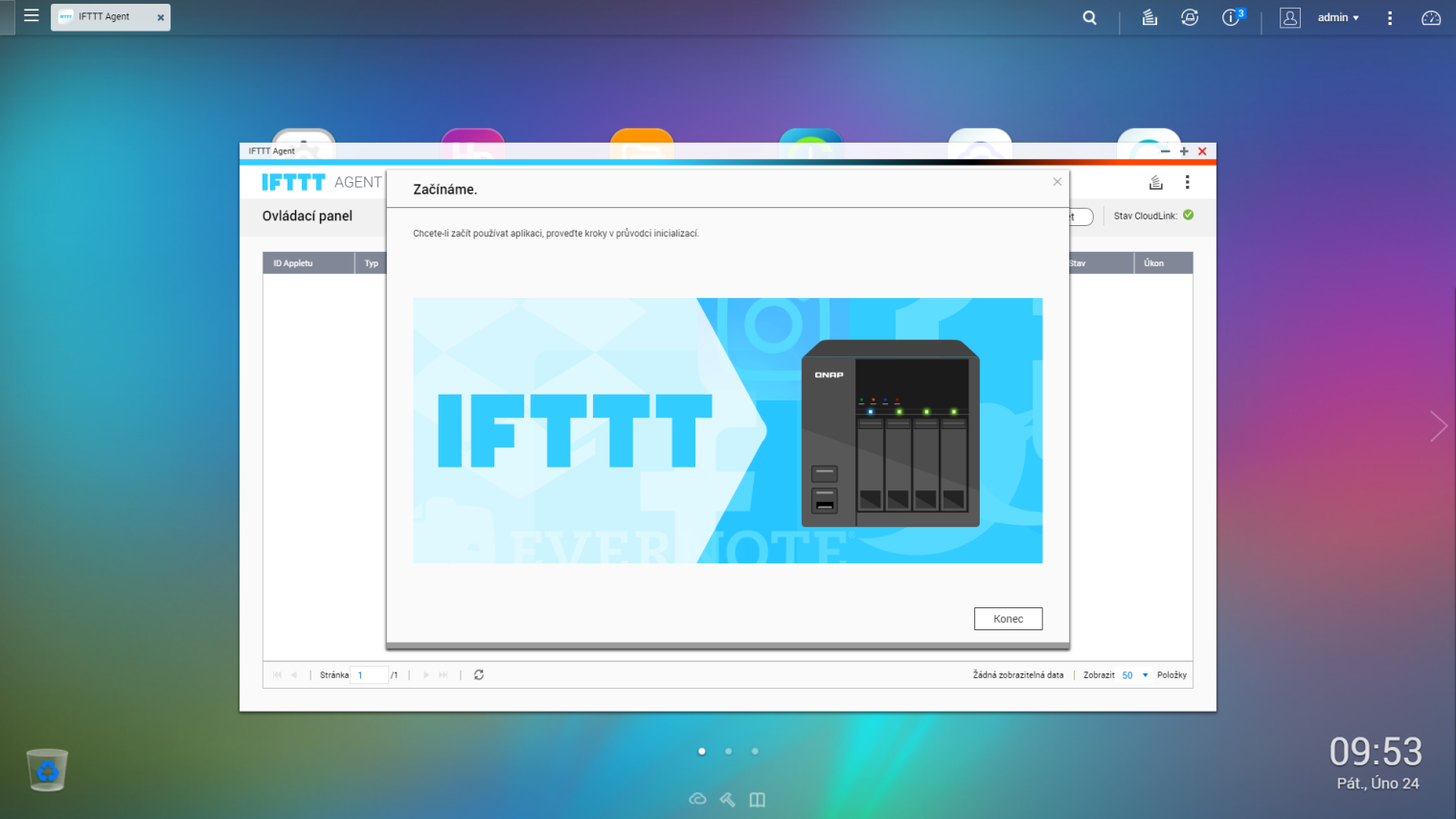This screenshot has width=1456, height=819.
Task: Click the Úkon column header
Action: click(x=1163, y=263)
